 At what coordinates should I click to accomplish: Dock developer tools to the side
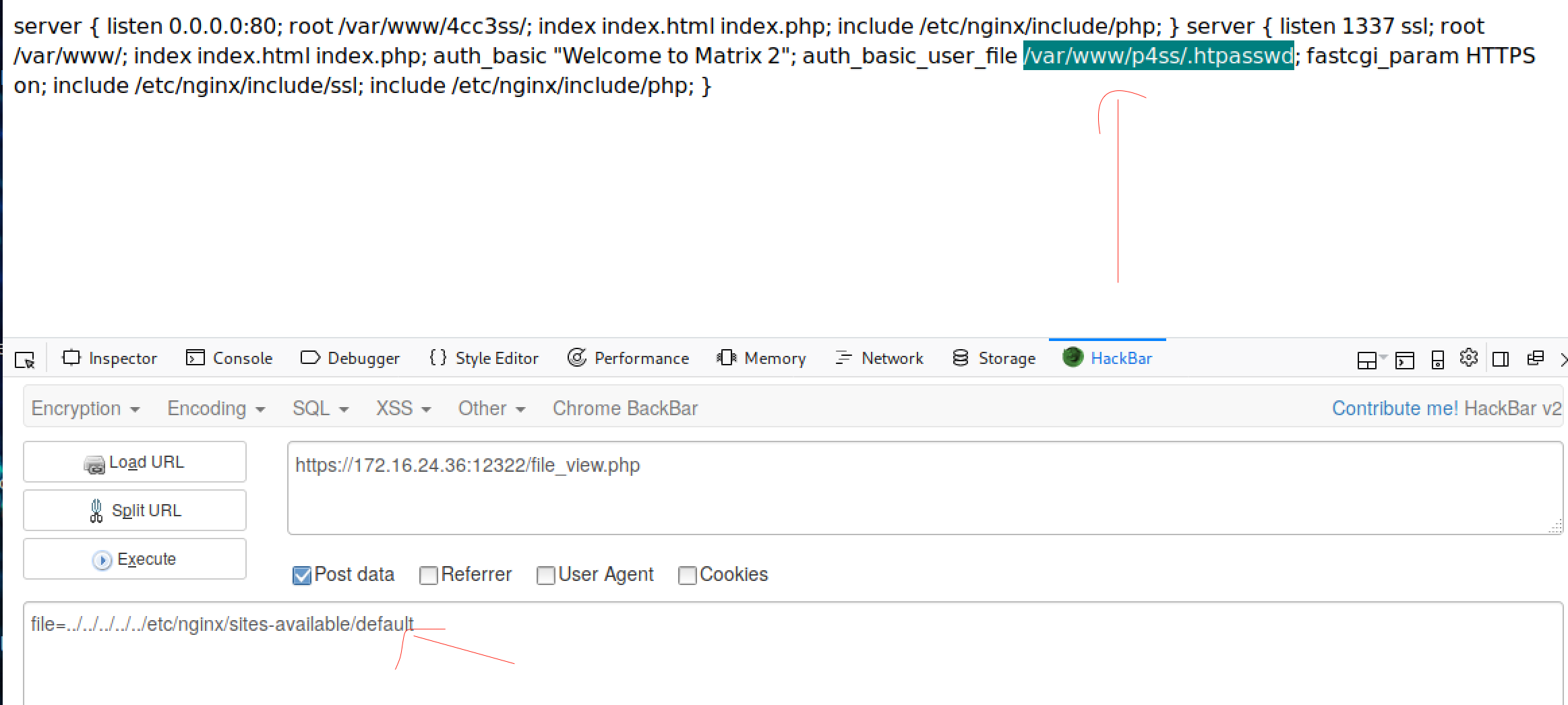tap(1501, 359)
